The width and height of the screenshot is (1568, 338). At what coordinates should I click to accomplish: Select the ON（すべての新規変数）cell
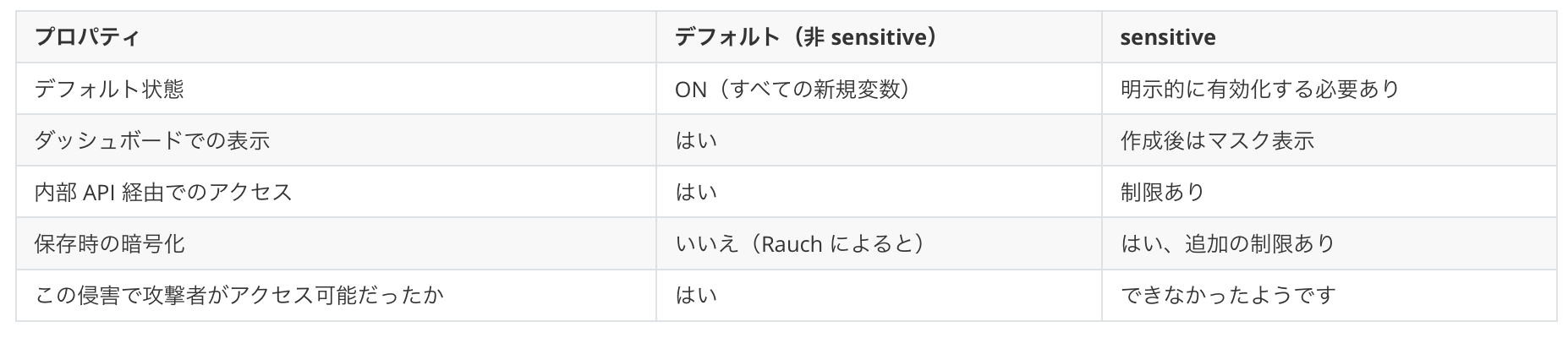[792, 89]
